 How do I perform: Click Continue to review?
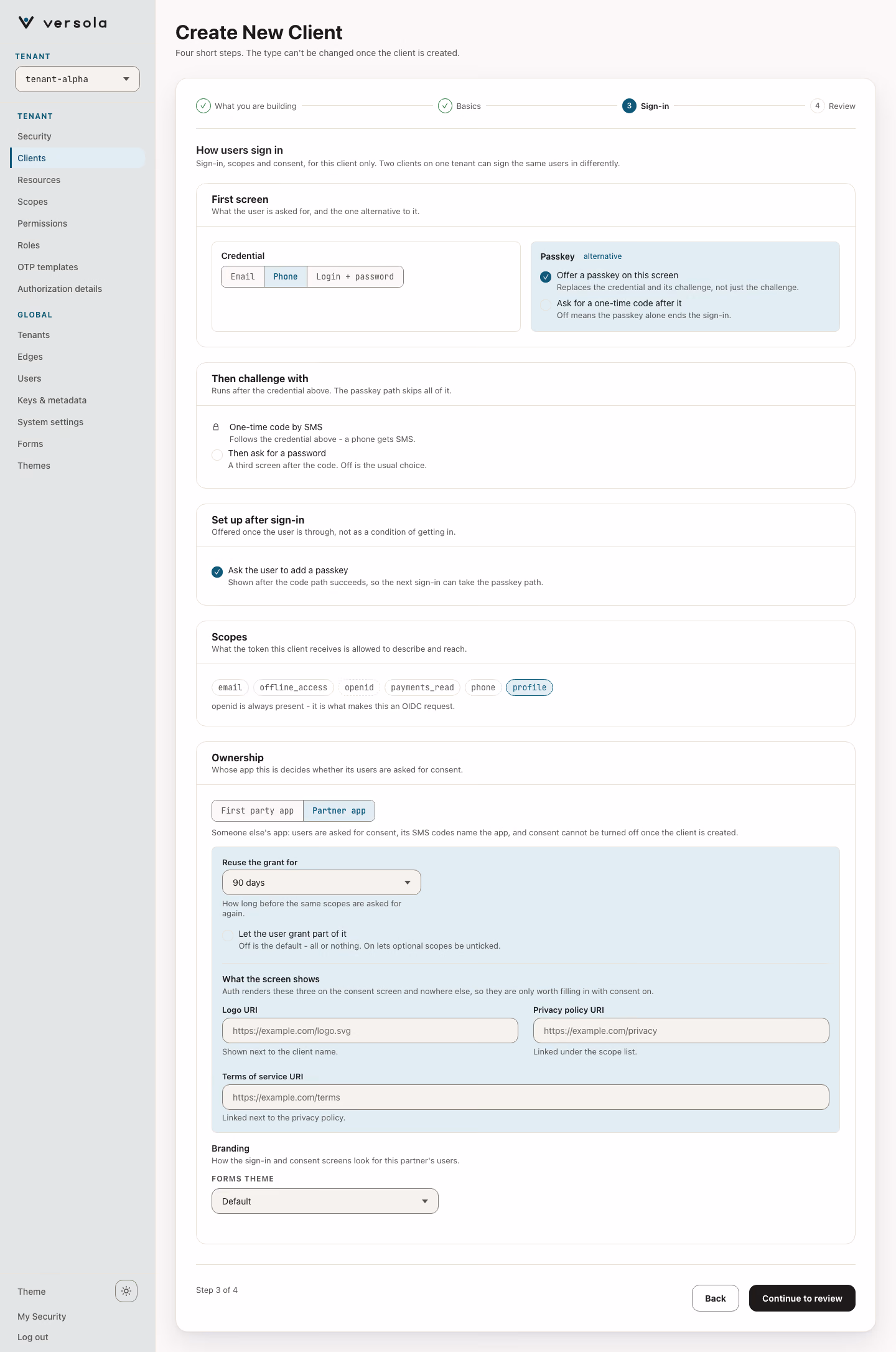(x=802, y=1298)
